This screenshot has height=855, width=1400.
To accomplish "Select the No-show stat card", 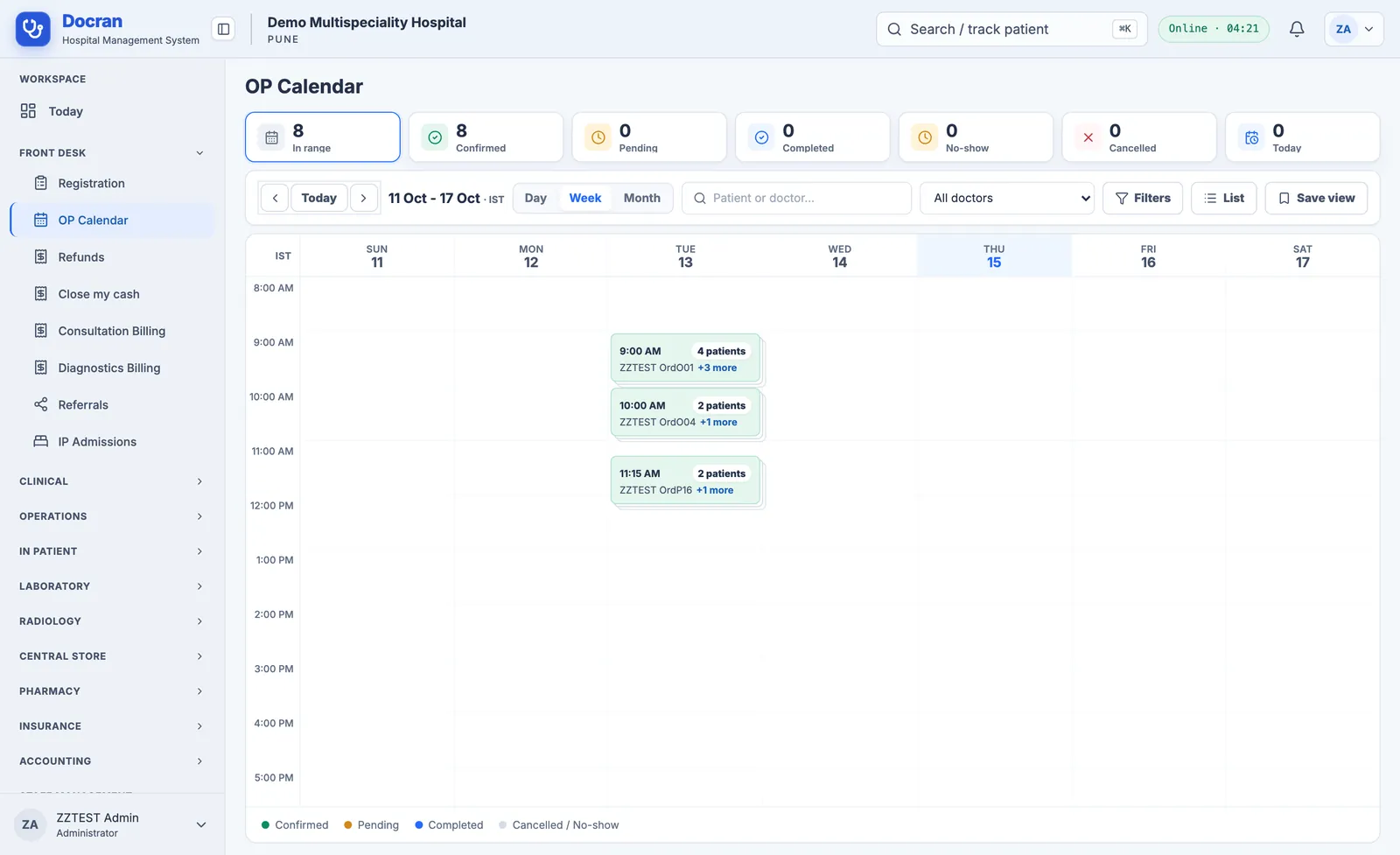I will pos(976,137).
